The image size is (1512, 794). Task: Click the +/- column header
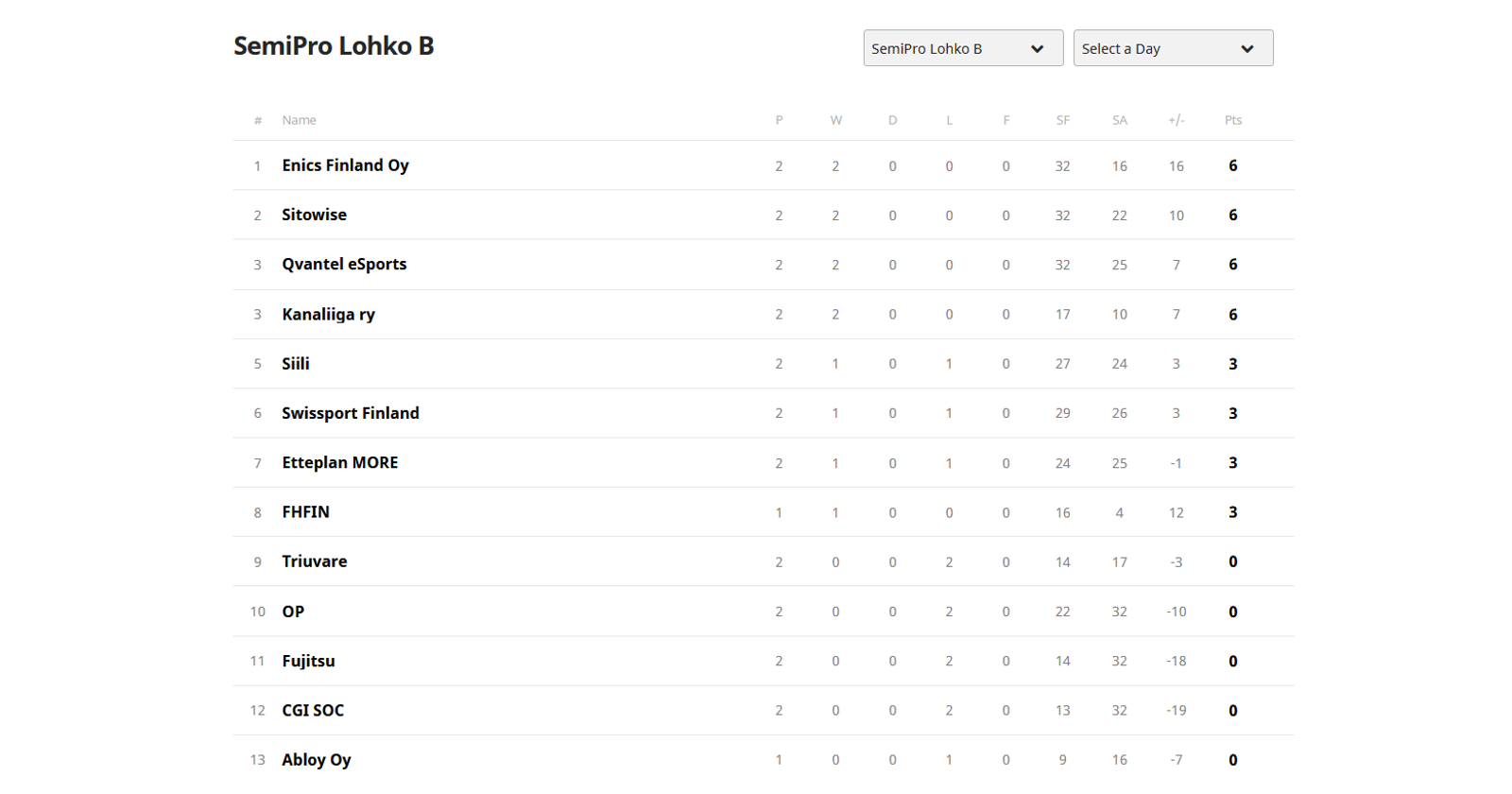(1176, 120)
